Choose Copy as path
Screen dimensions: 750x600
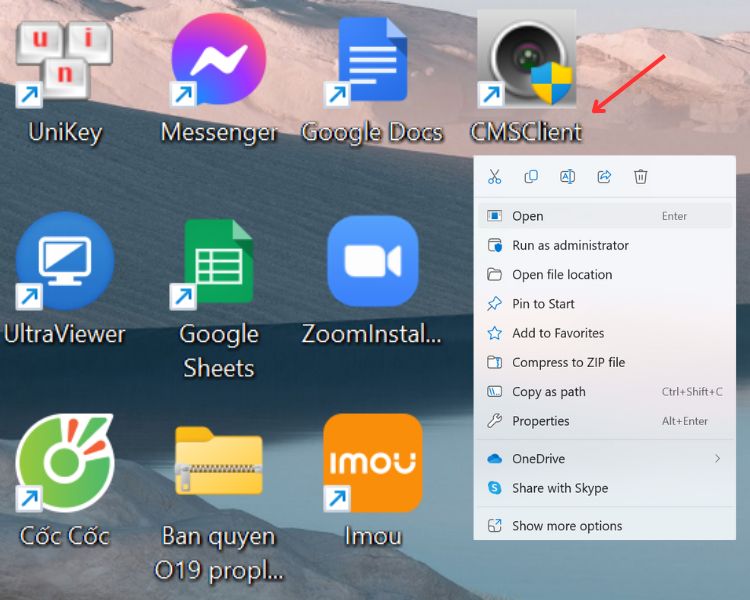click(605, 392)
